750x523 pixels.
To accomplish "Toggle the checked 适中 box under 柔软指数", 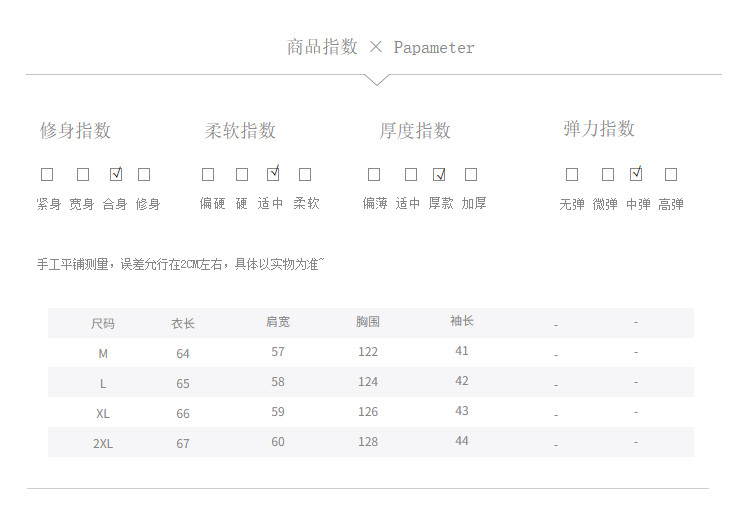I will coord(272,174).
